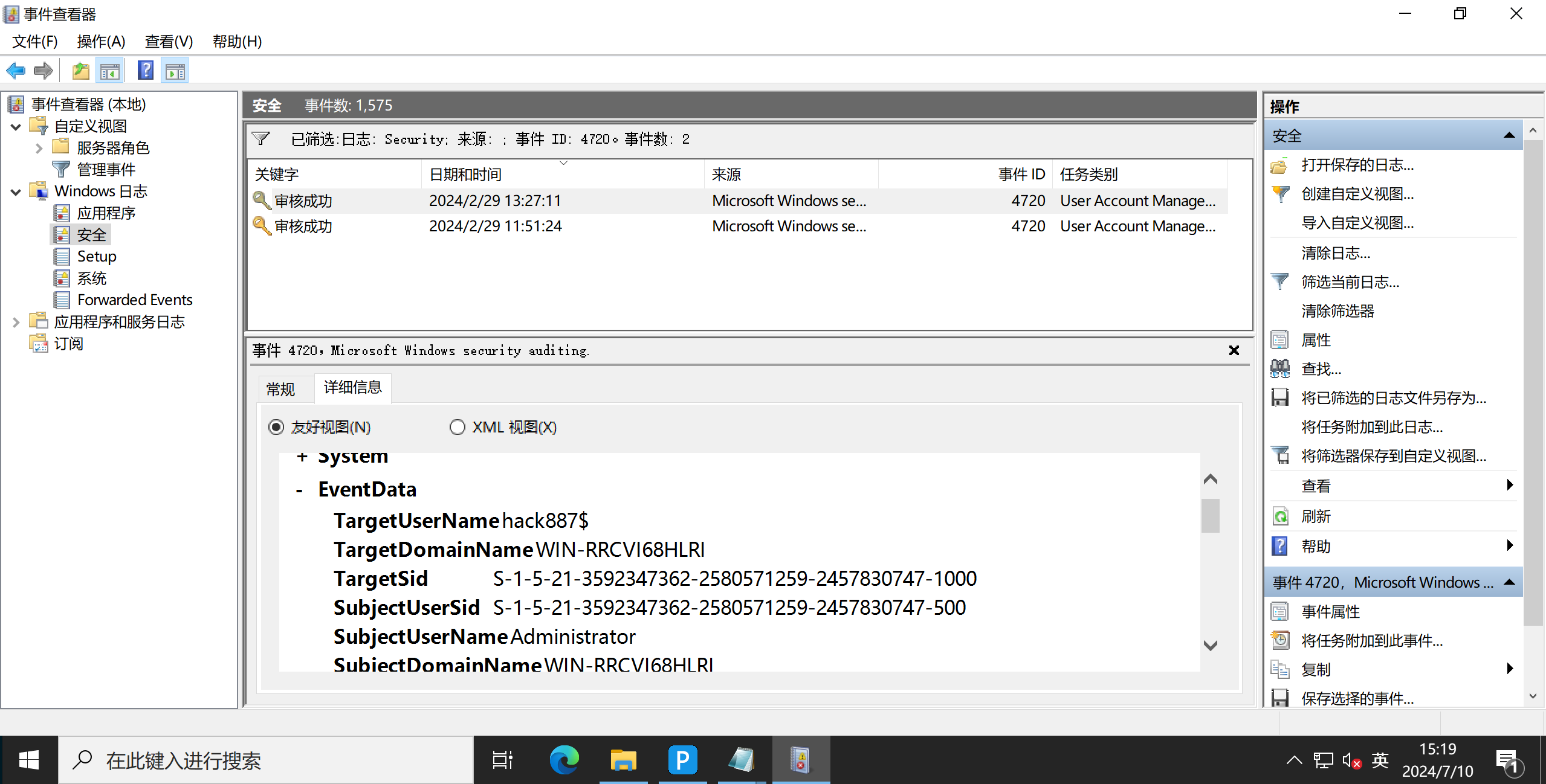This screenshot has height=784, width=1546.
Task: Select the friendly view radio button
Action: click(x=276, y=427)
